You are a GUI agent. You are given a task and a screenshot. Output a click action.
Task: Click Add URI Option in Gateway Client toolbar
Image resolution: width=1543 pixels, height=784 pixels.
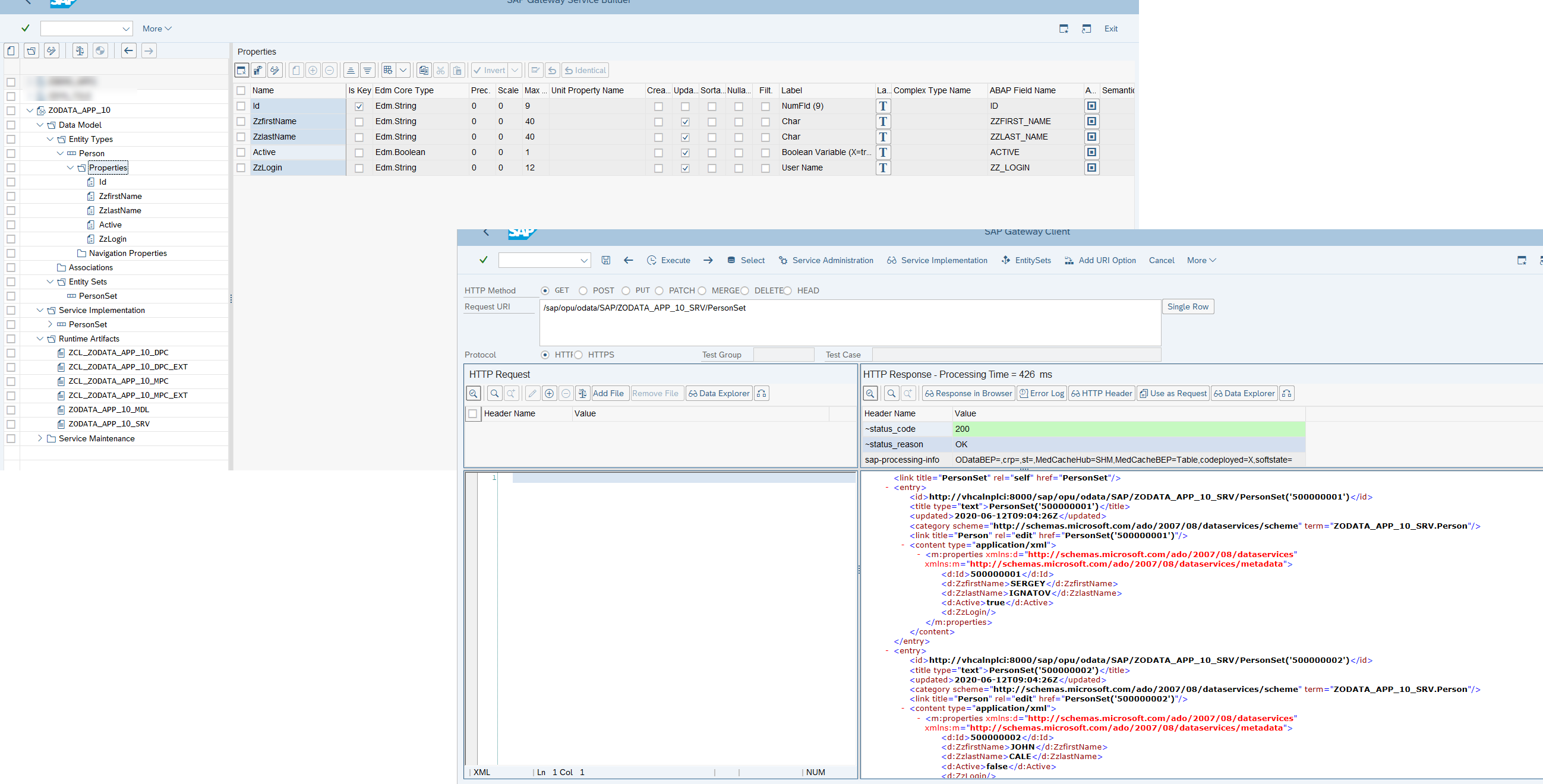[1100, 261]
